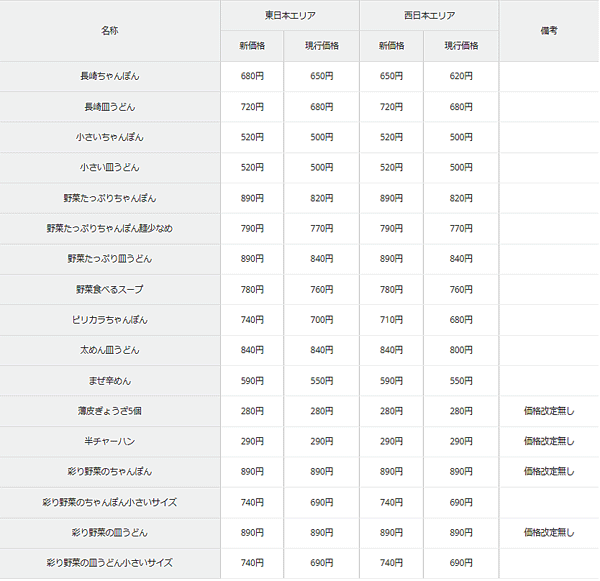Image resolution: width=600 pixels, height=581 pixels.
Task: Select the 野菜たっぷりちゃんぽん麺少なめ row name
Action: 110,228
